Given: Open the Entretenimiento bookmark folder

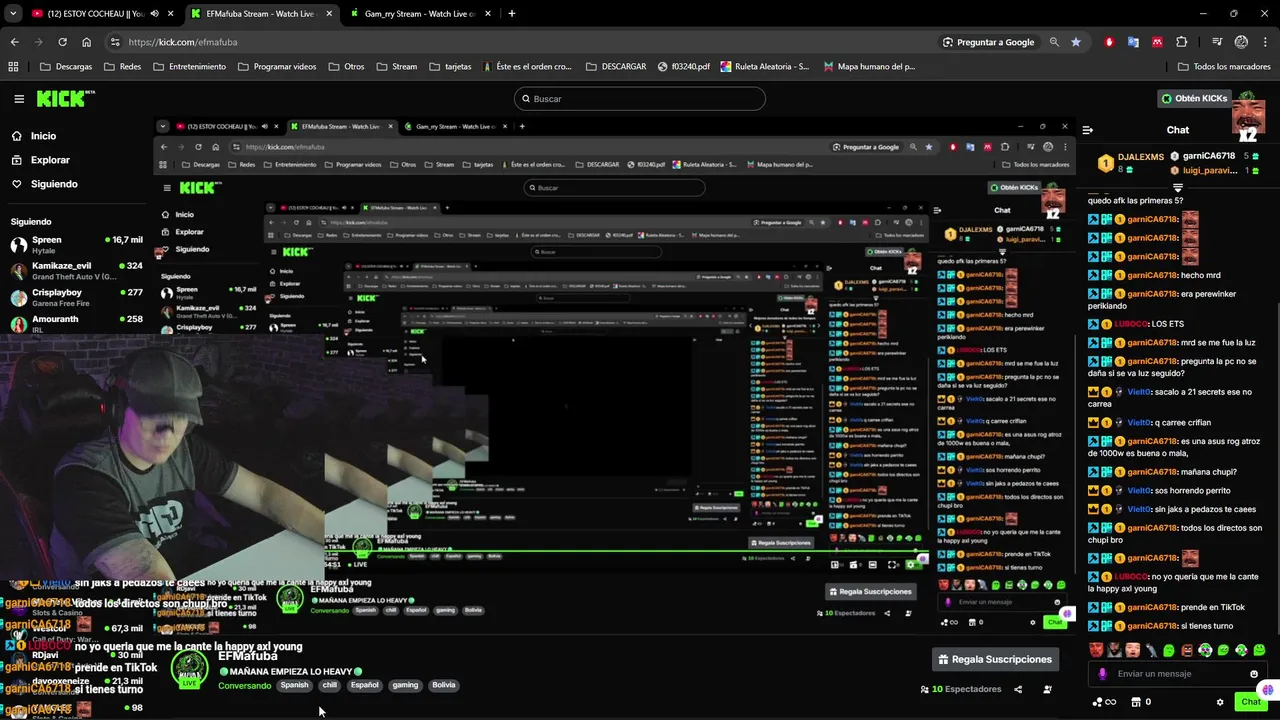Looking at the screenshot, I should (189, 66).
